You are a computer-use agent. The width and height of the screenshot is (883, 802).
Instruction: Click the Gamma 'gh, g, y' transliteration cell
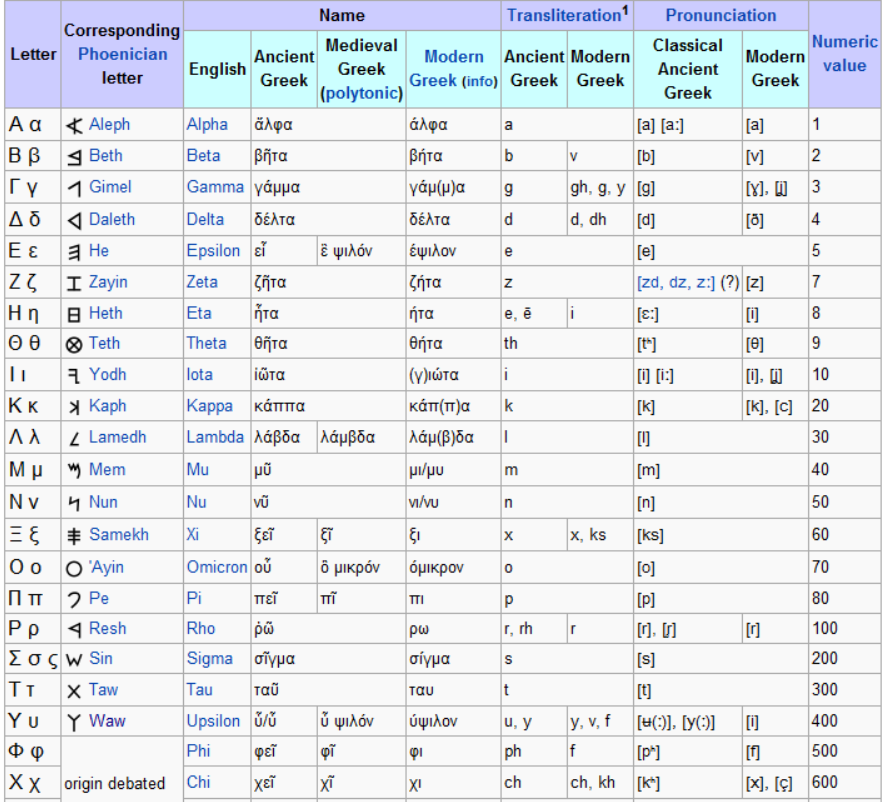600,188
